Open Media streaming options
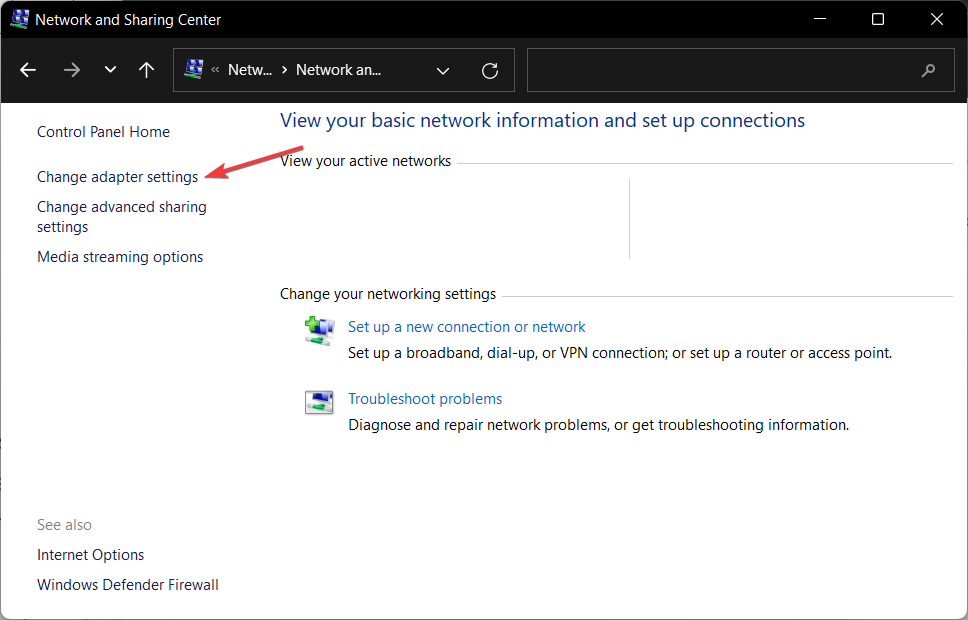Screen dimensions: 968x620 (x=120, y=257)
